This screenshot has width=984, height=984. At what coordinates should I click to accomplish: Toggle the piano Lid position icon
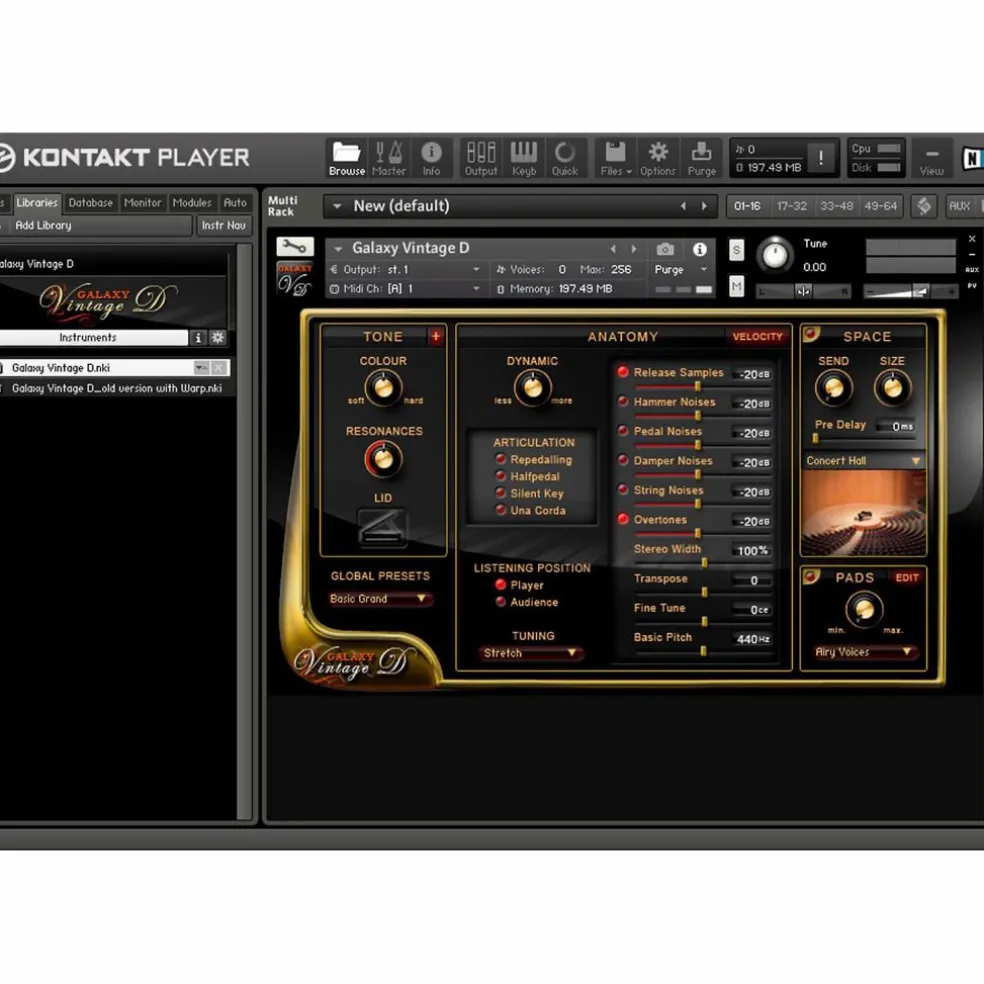coord(382,527)
